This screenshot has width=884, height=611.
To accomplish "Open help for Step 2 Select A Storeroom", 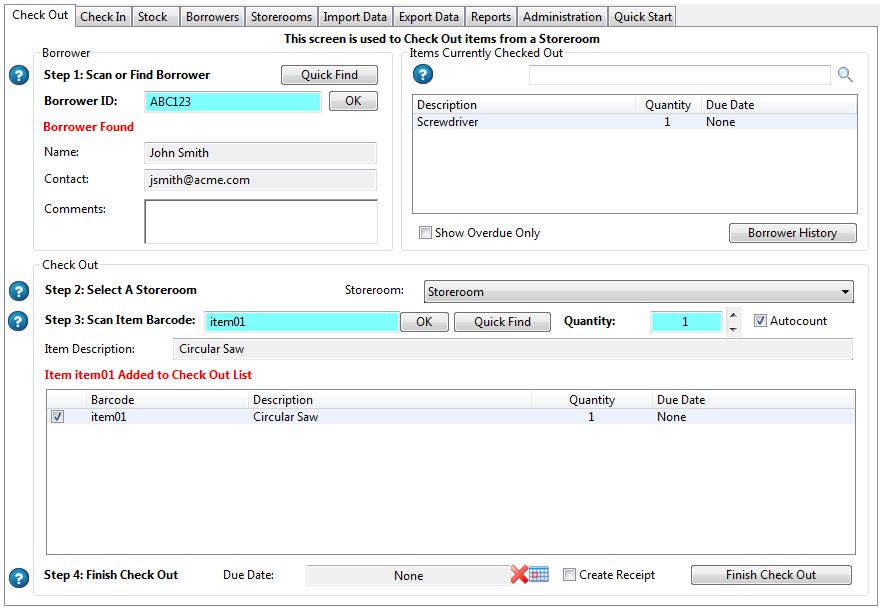I will click(x=18, y=291).
